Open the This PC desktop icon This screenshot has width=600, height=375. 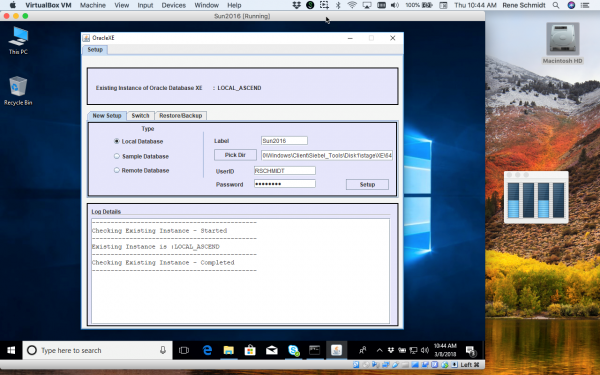(18, 40)
